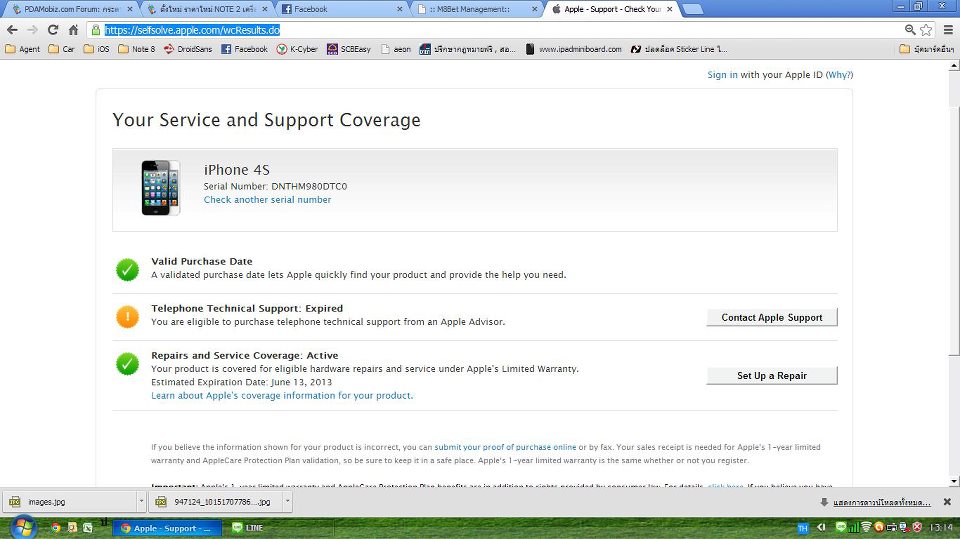Click the iPhone 4S product image
Viewport: 960px width, 539px height.
click(x=161, y=187)
